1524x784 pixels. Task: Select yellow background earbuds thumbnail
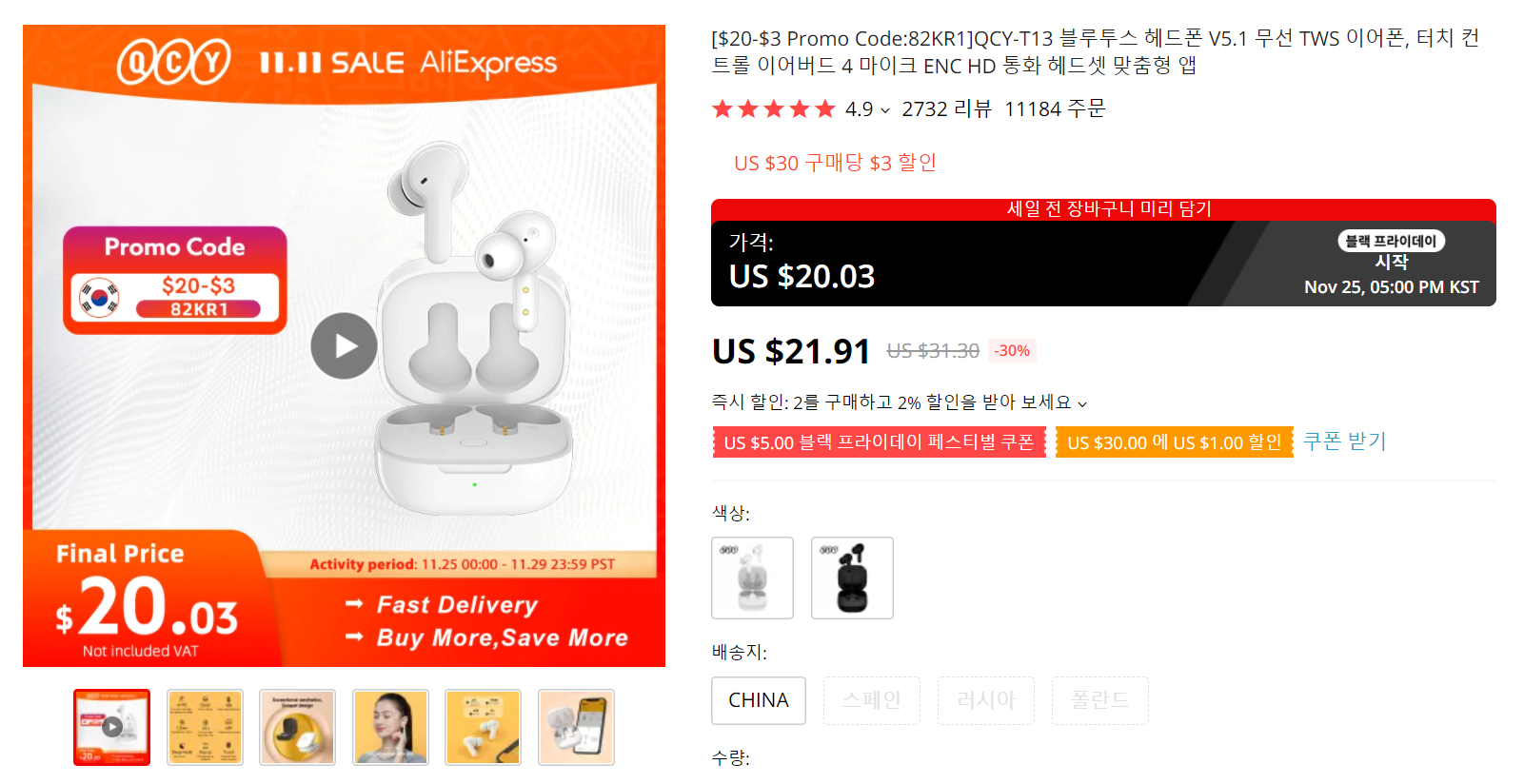(483, 727)
